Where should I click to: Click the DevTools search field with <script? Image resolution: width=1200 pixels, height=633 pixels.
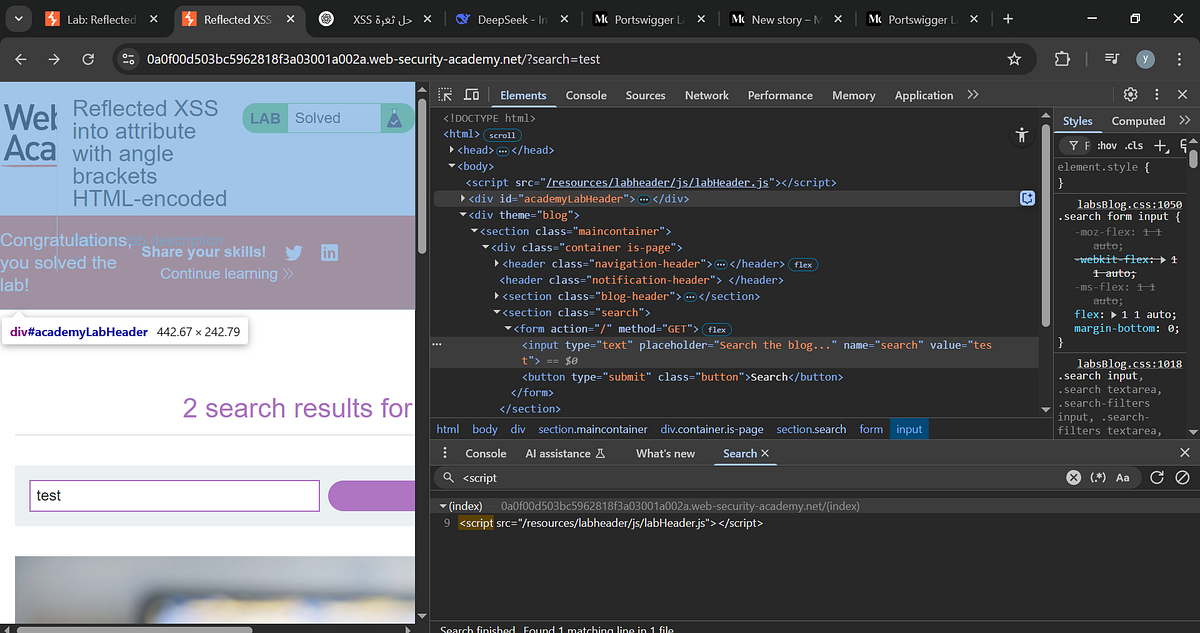coord(748,478)
